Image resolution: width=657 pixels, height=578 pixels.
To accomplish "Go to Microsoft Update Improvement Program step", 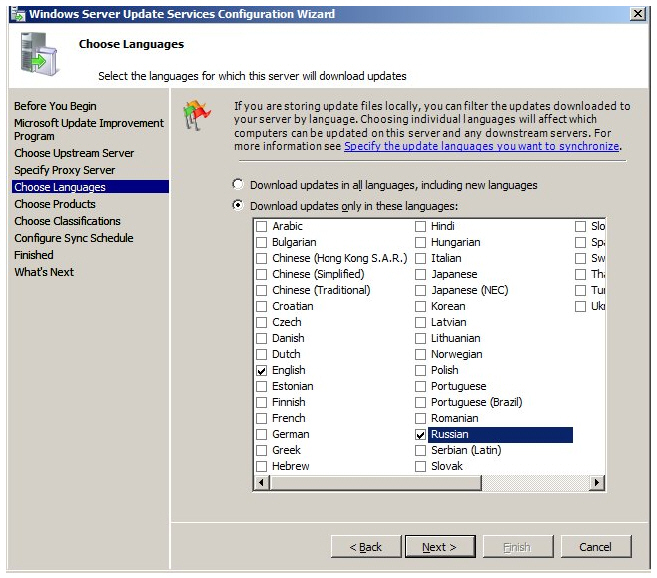I will [x=89, y=130].
